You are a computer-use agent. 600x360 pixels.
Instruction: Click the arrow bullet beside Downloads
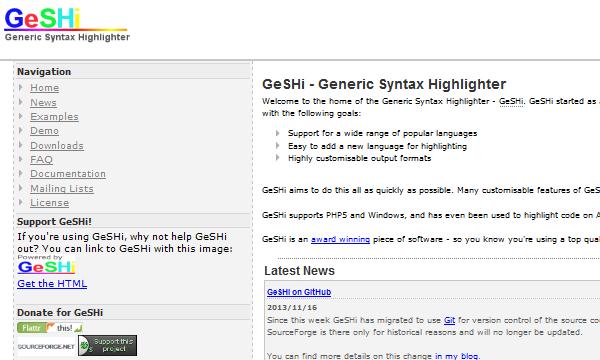21,145
